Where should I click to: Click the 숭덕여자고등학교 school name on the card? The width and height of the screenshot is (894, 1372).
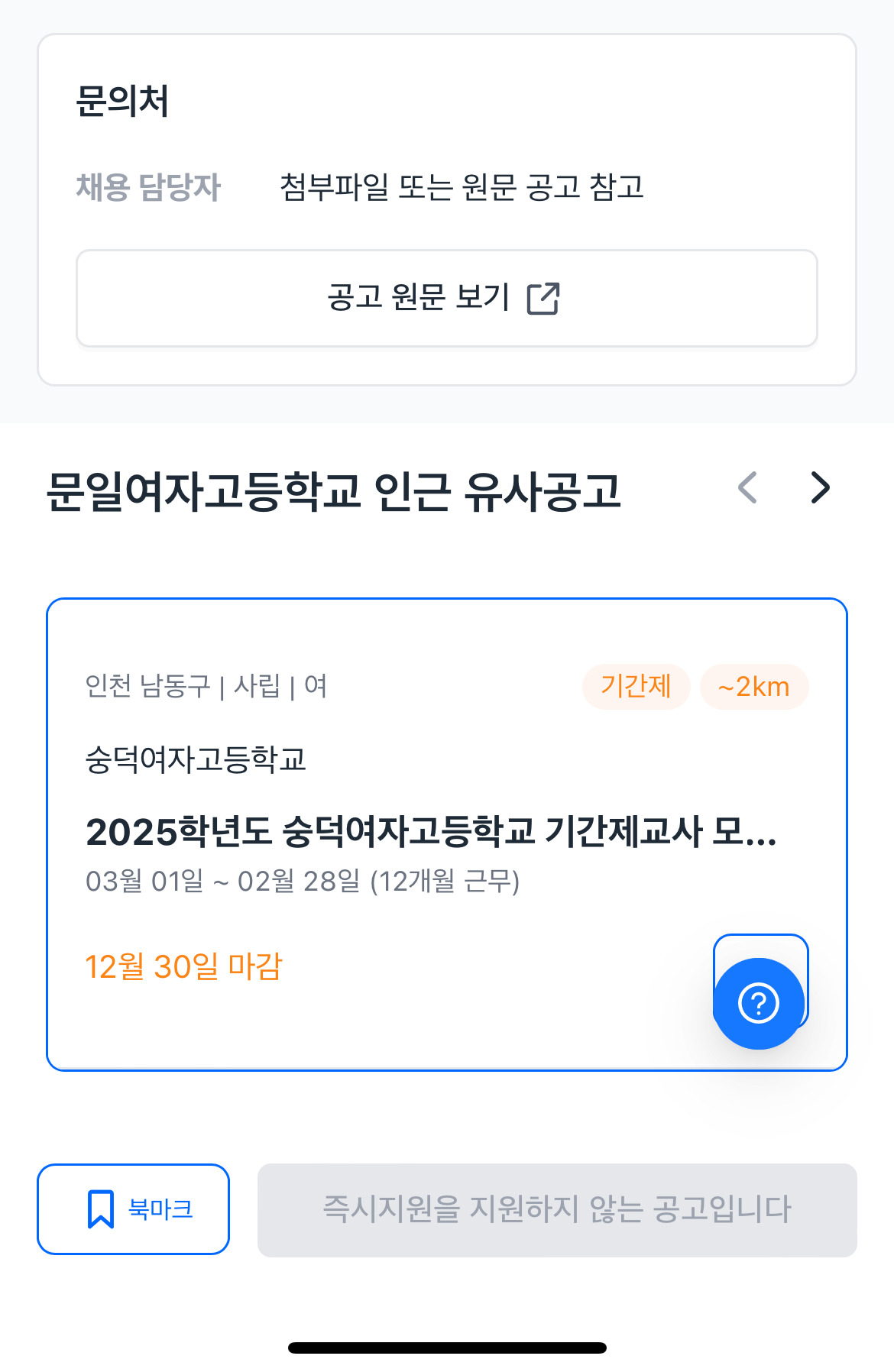click(x=196, y=759)
